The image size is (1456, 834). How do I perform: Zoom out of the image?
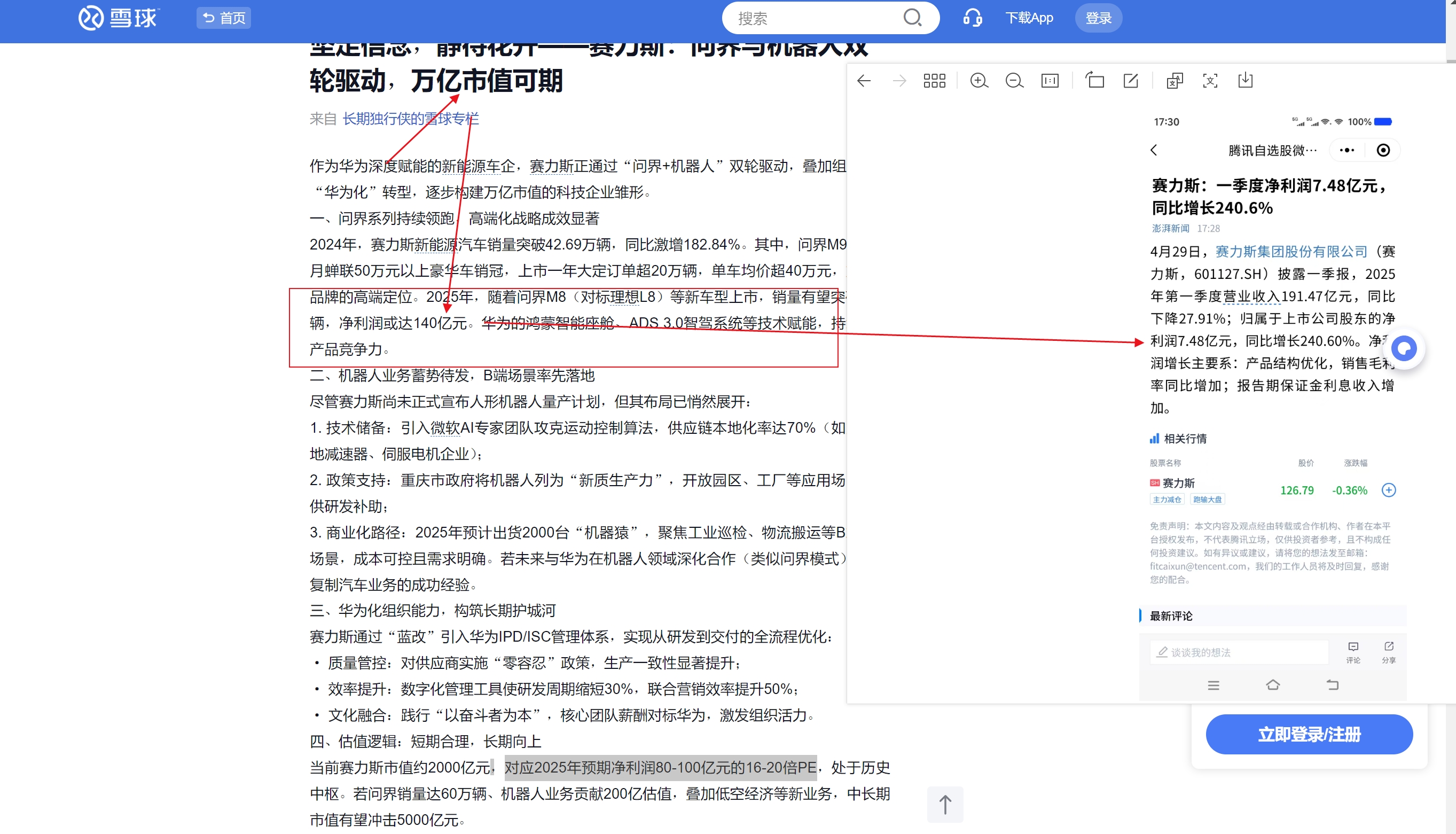[x=1015, y=81]
